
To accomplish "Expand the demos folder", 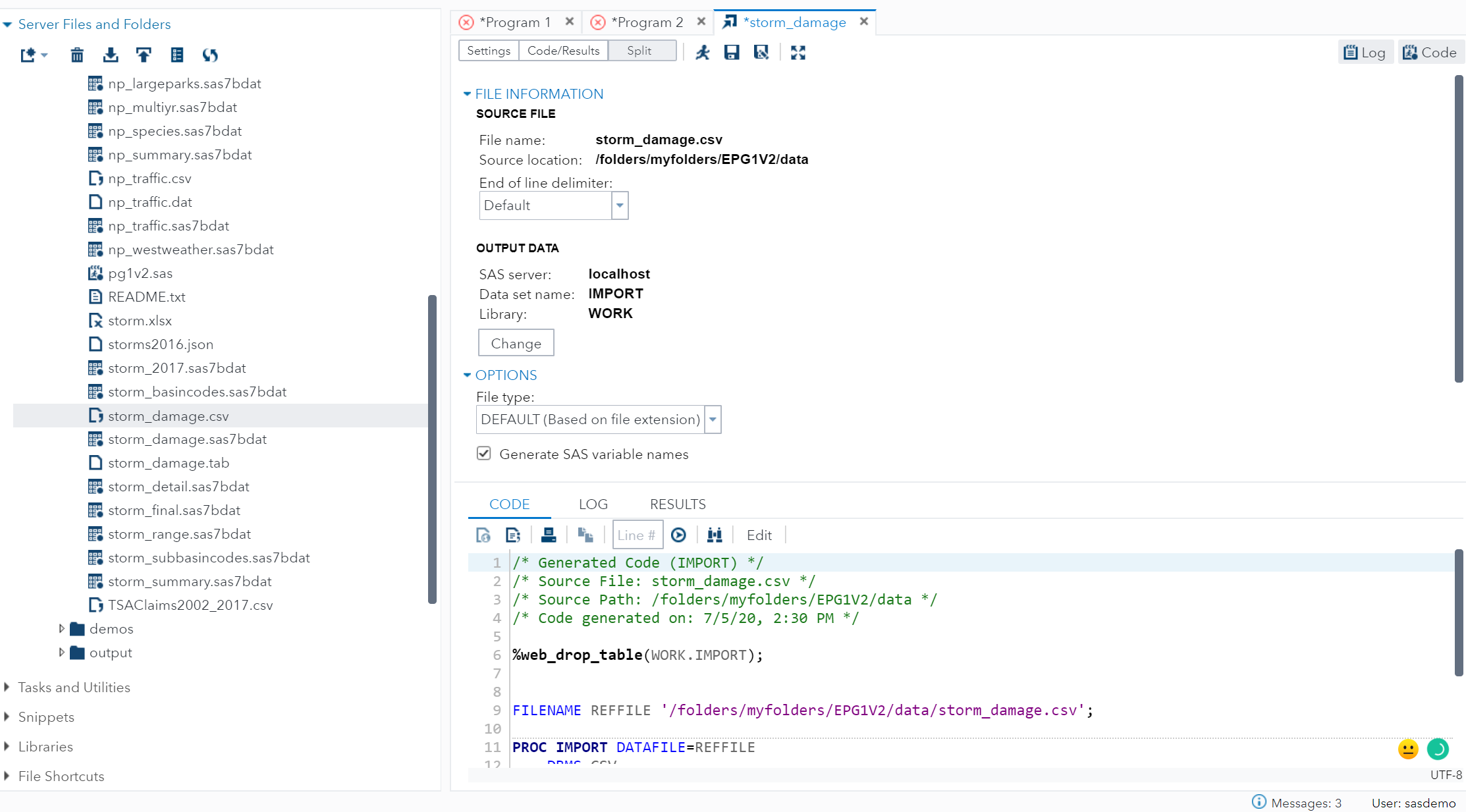I will point(62,629).
